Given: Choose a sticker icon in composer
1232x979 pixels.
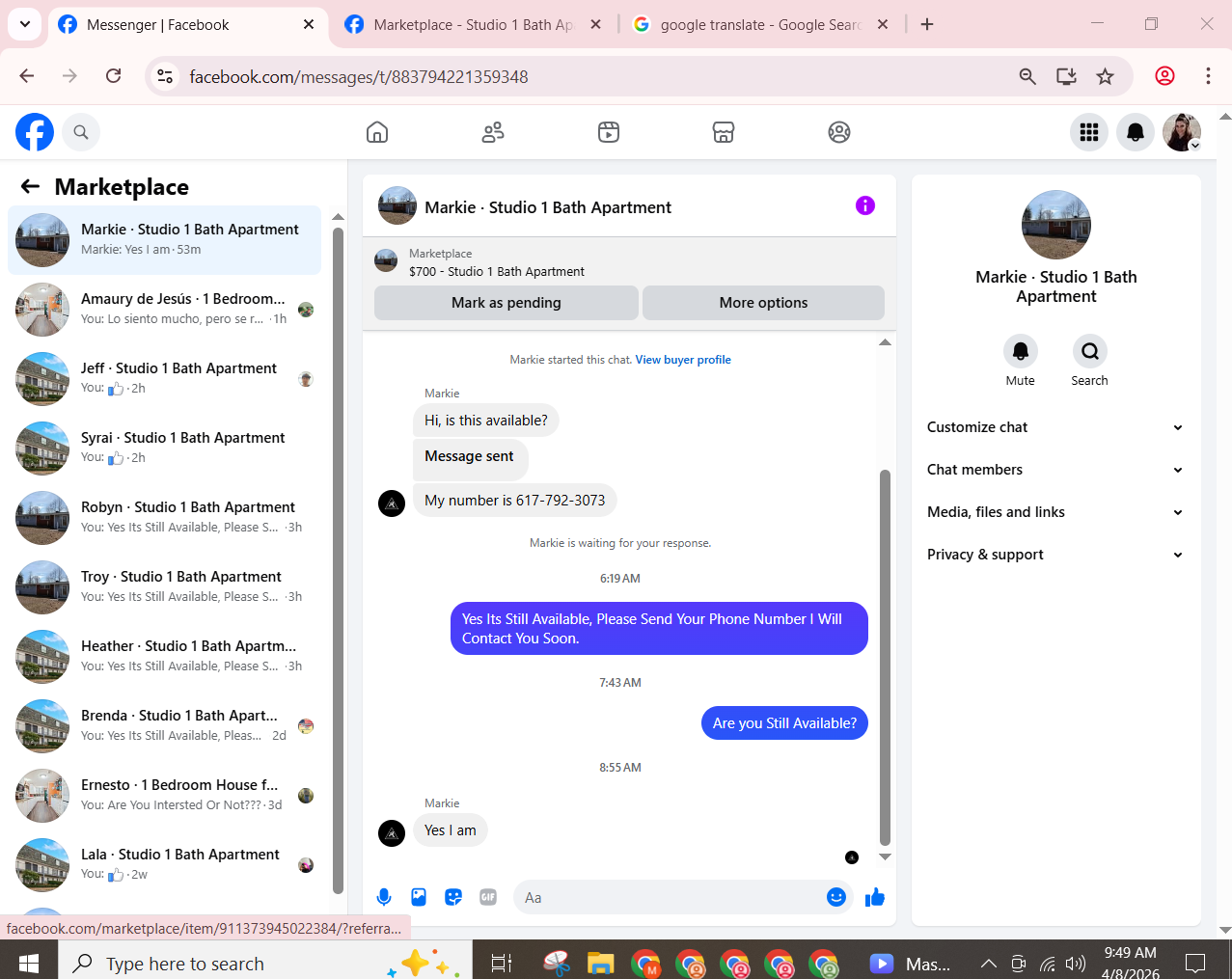Looking at the screenshot, I should (453, 897).
